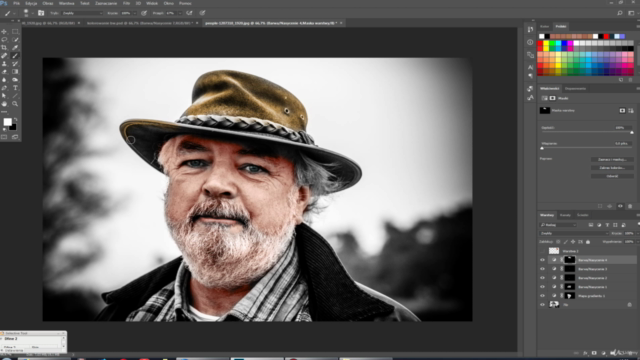The height and width of the screenshot is (360, 640).
Task: Select the History Brush tool
Action: click(x=15, y=64)
